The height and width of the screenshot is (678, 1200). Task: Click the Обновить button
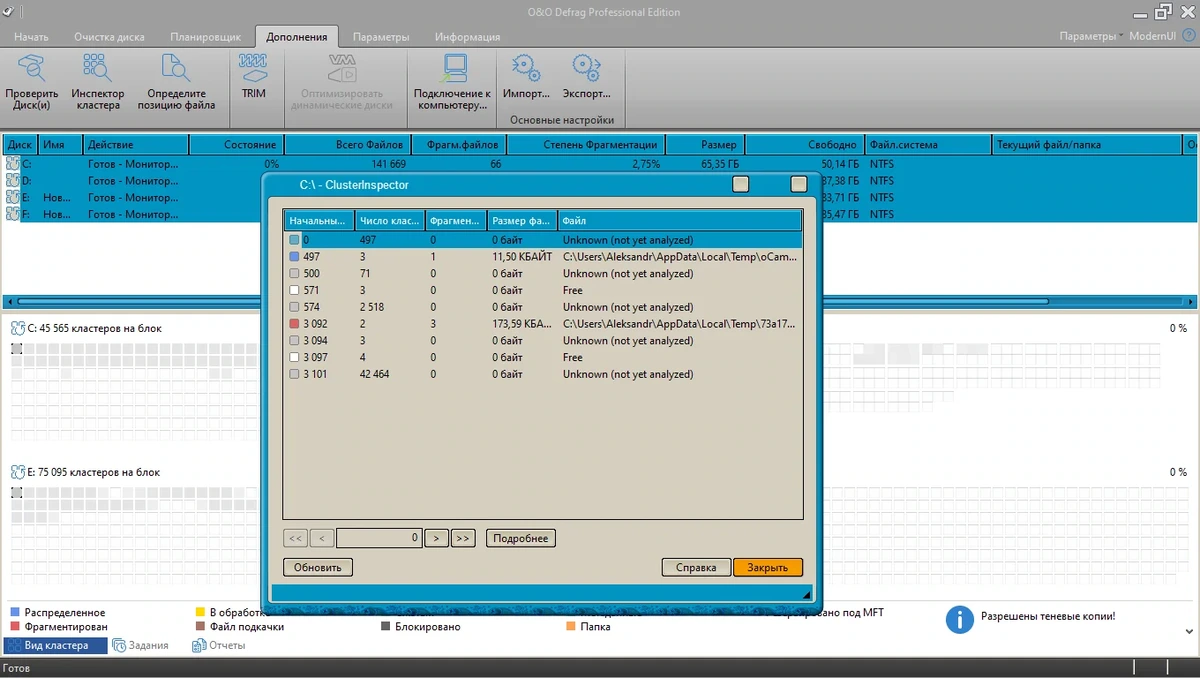click(318, 567)
